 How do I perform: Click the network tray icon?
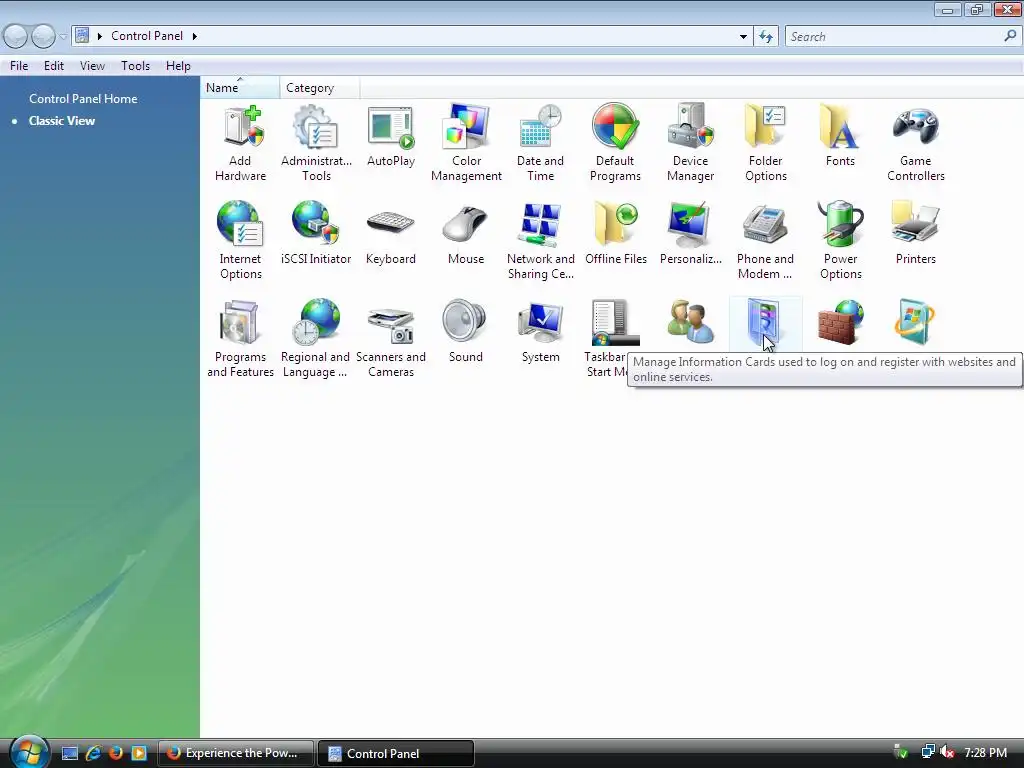pyautogui.click(x=927, y=752)
